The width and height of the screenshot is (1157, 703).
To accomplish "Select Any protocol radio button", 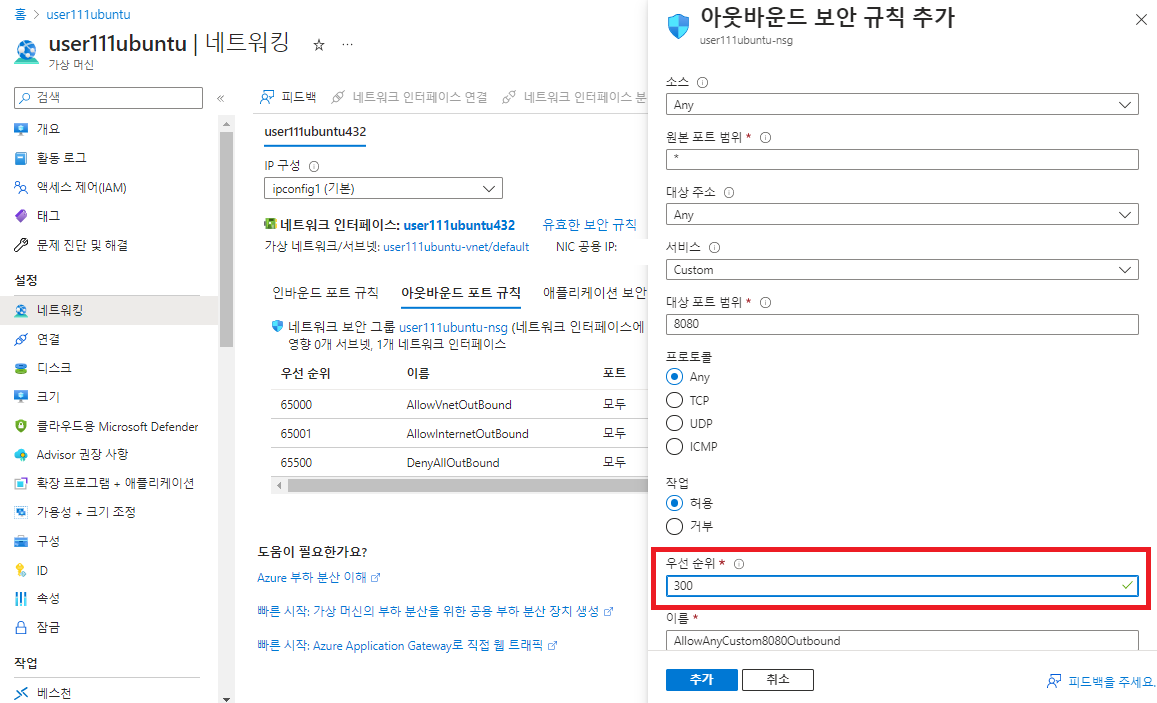I will coord(674,377).
